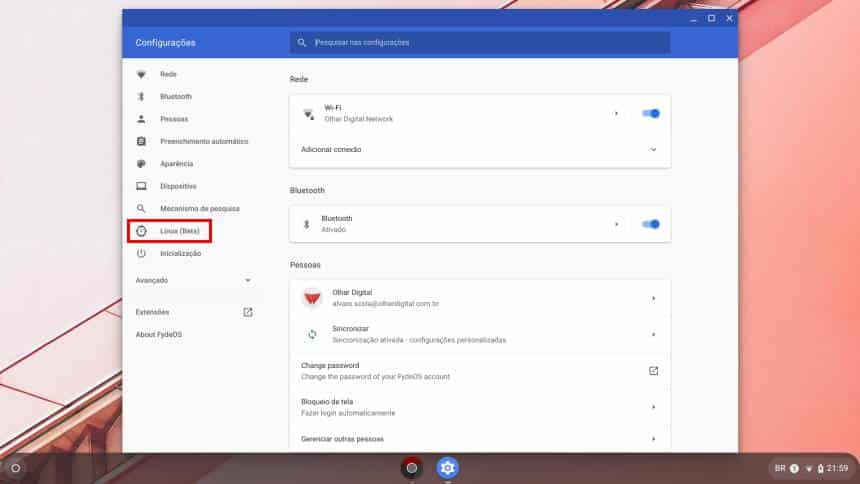This screenshot has height=484, width=860.
Task: Expand the Avançado section arrow
Action: click(248, 280)
